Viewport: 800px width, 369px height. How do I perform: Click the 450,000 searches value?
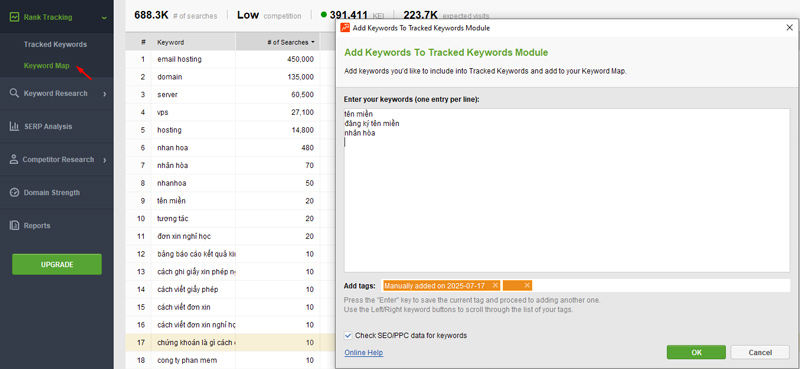(x=301, y=59)
